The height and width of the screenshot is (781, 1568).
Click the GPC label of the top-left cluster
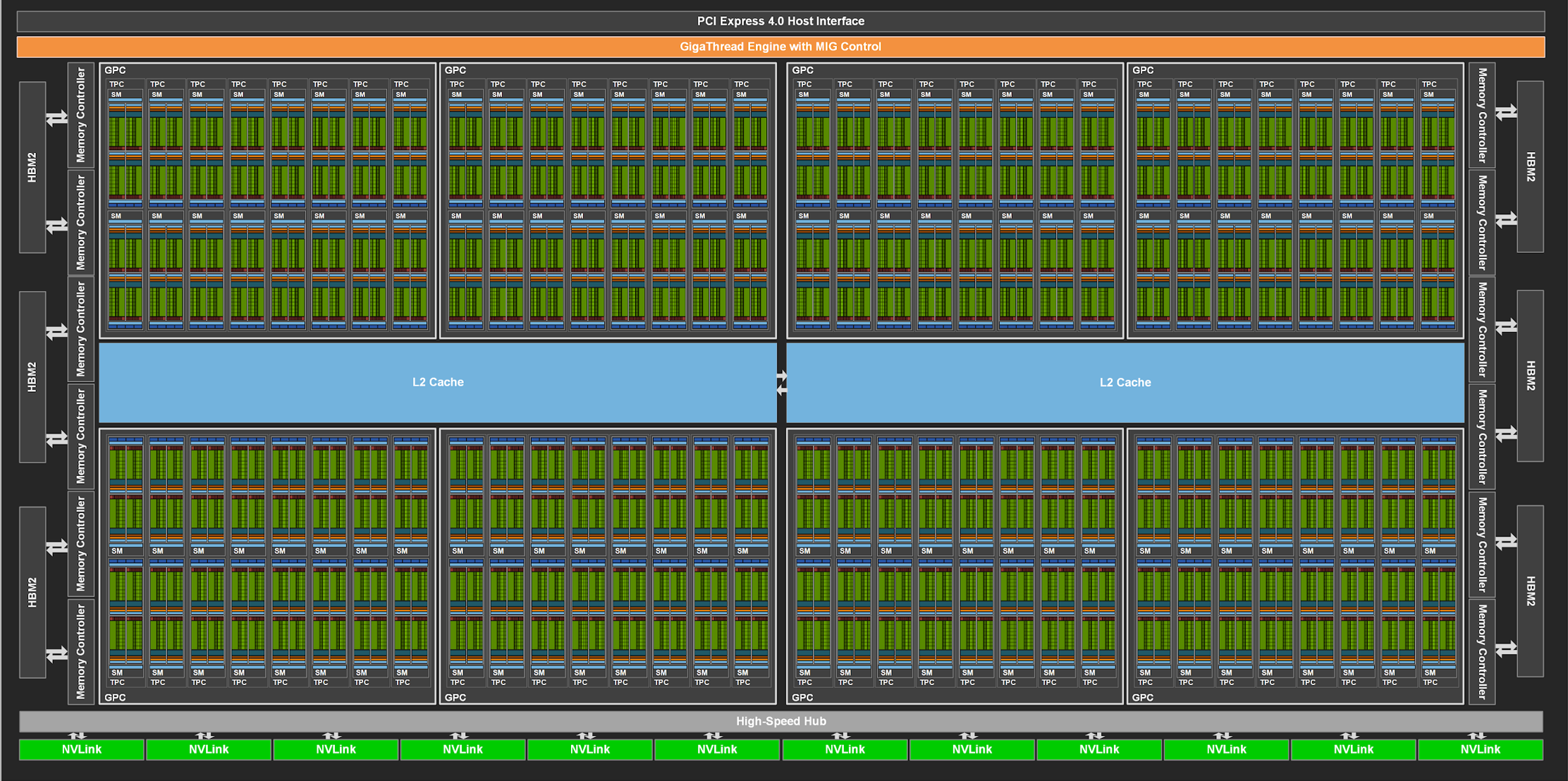[115, 70]
